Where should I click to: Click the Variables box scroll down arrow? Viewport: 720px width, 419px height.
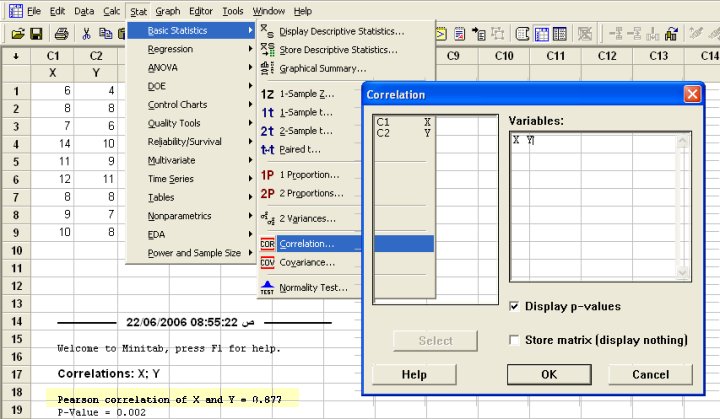[683, 272]
